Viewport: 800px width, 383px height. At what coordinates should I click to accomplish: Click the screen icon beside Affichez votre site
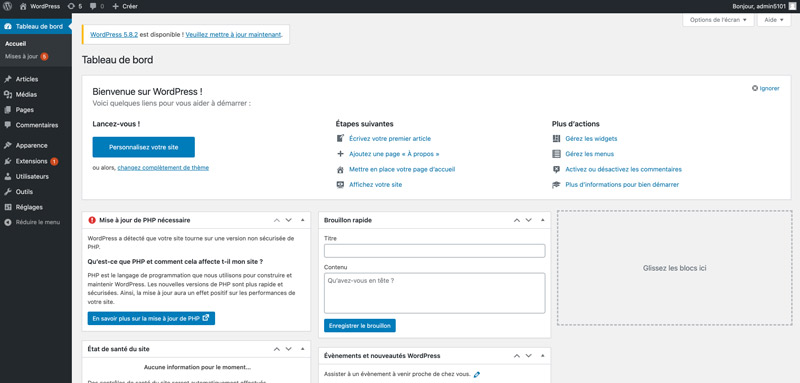(x=340, y=185)
